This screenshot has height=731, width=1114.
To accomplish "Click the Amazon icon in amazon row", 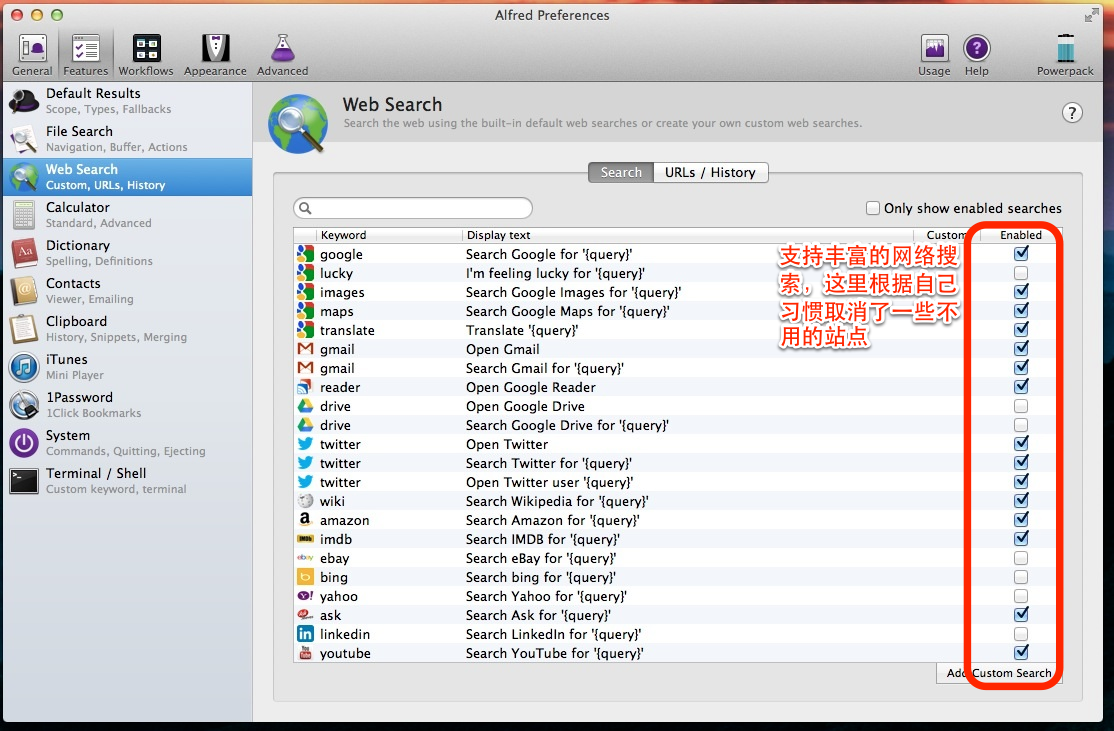I will (x=305, y=520).
